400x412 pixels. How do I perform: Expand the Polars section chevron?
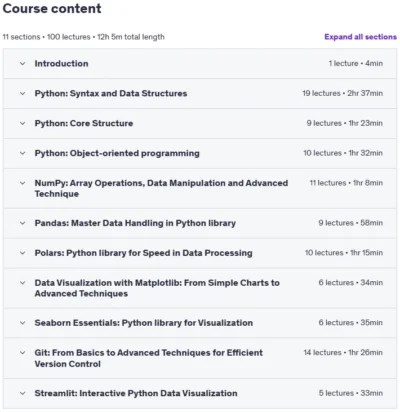[22, 253]
